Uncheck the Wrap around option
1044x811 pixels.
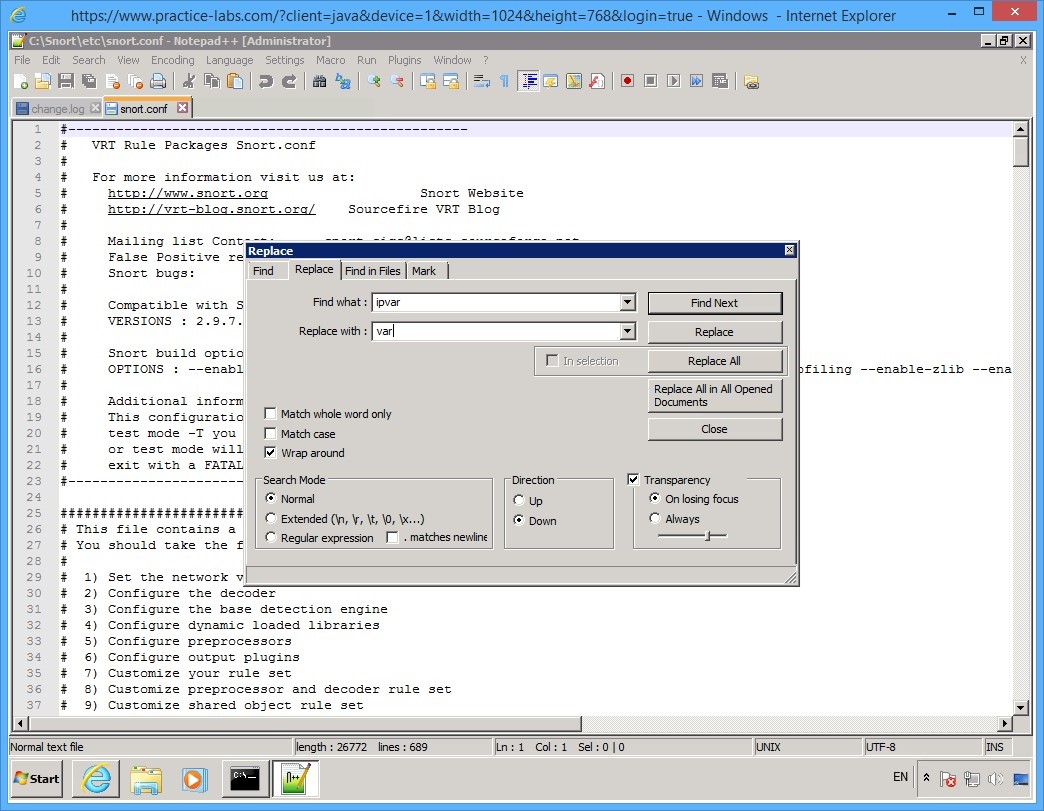(x=270, y=452)
